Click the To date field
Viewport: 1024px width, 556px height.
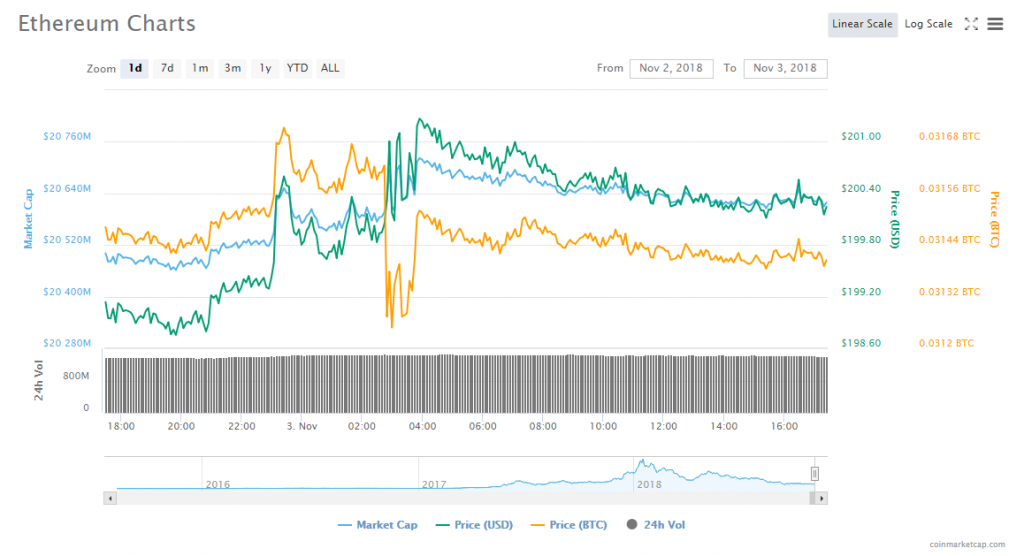(785, 68)
